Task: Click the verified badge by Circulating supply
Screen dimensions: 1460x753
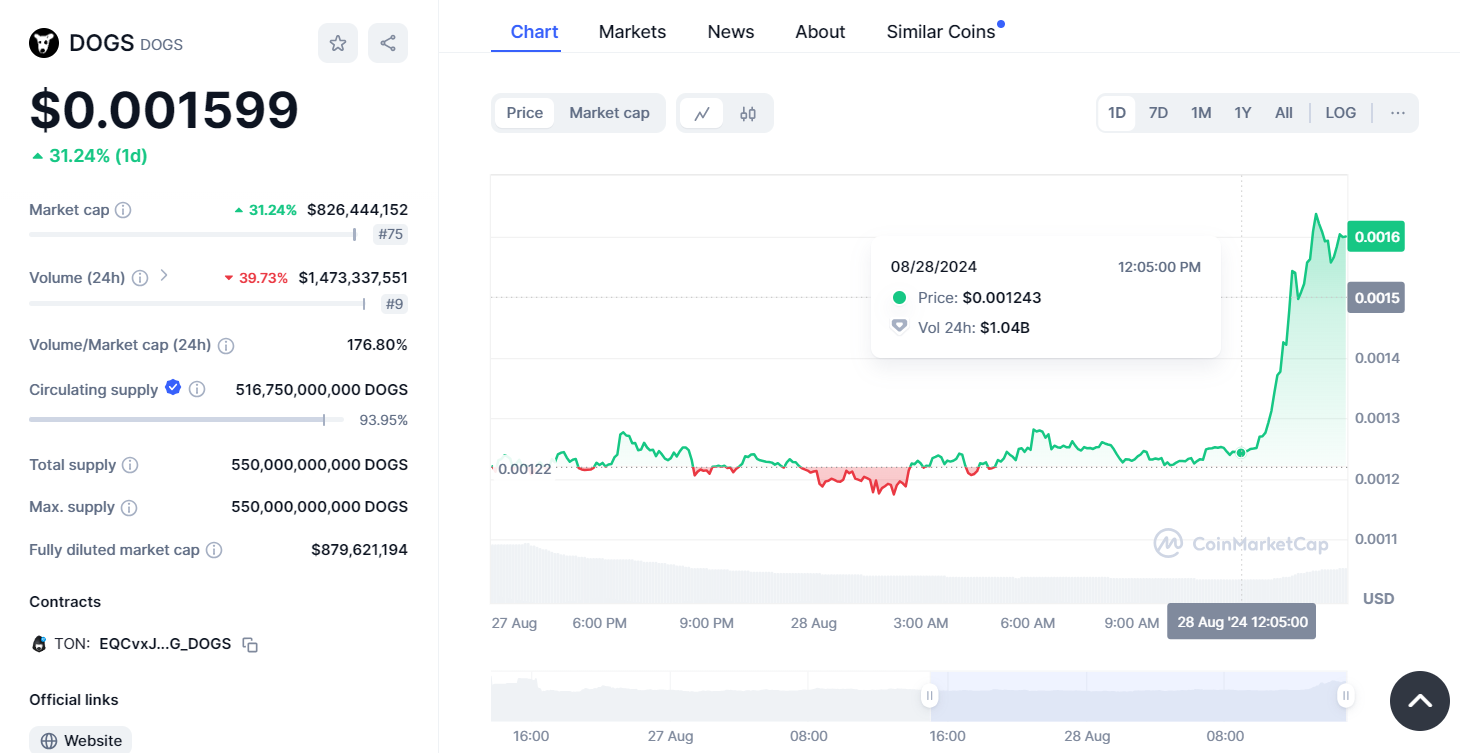Action: [x=173, y=388]
